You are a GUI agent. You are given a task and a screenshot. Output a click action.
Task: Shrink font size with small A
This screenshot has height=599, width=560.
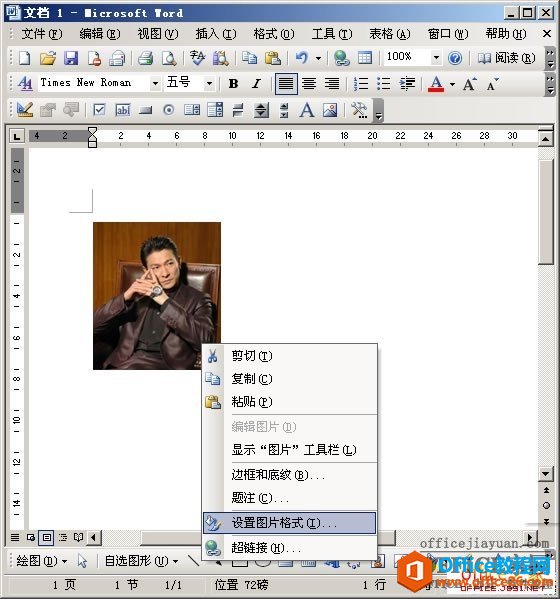(x=492, y=84)
